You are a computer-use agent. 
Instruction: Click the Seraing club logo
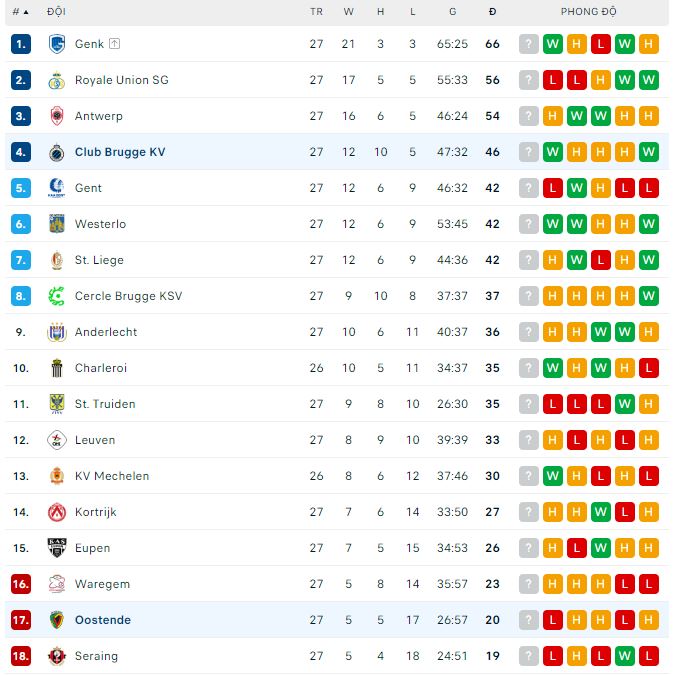[56, 656]
